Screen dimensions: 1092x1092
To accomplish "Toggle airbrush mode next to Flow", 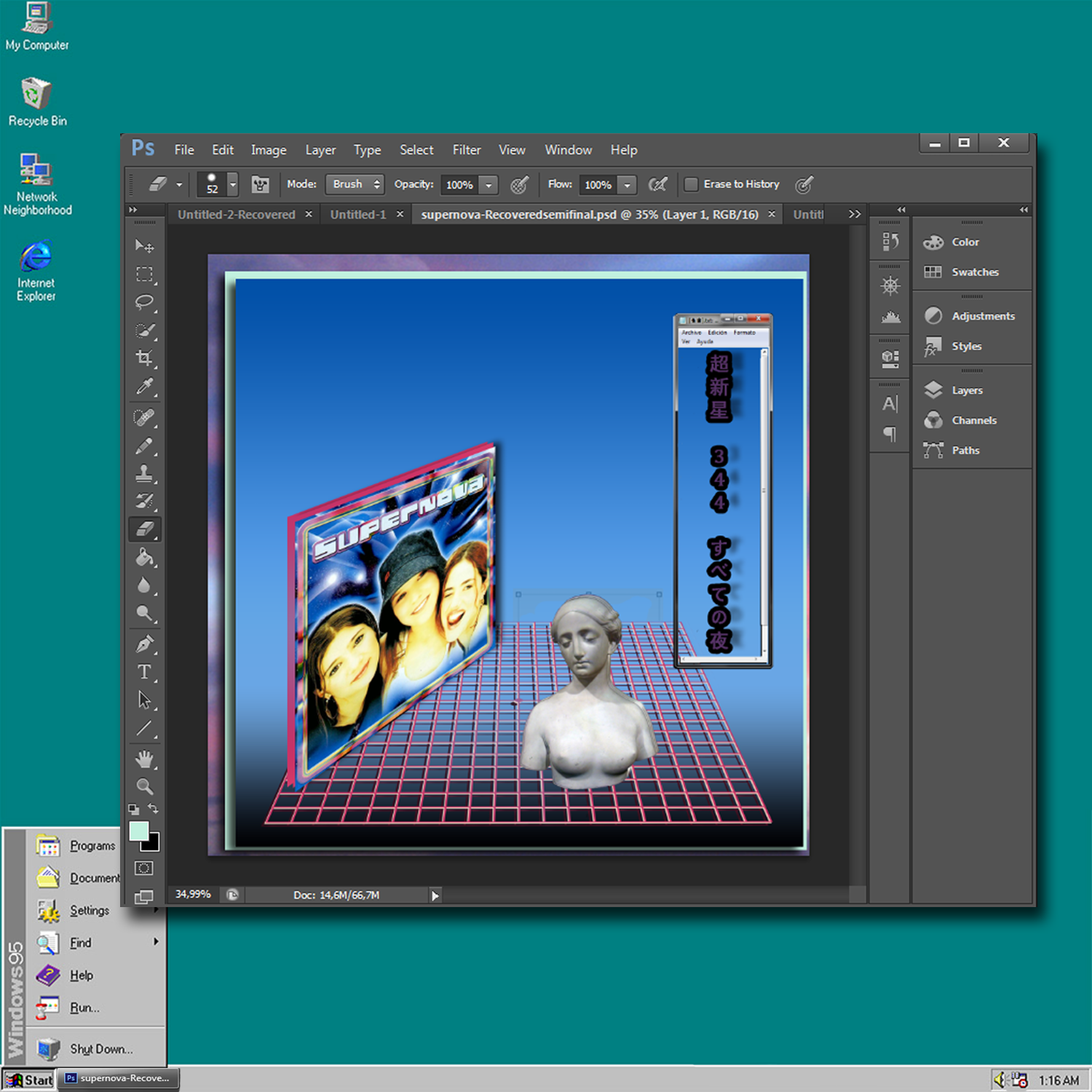I will coord(657,185).
